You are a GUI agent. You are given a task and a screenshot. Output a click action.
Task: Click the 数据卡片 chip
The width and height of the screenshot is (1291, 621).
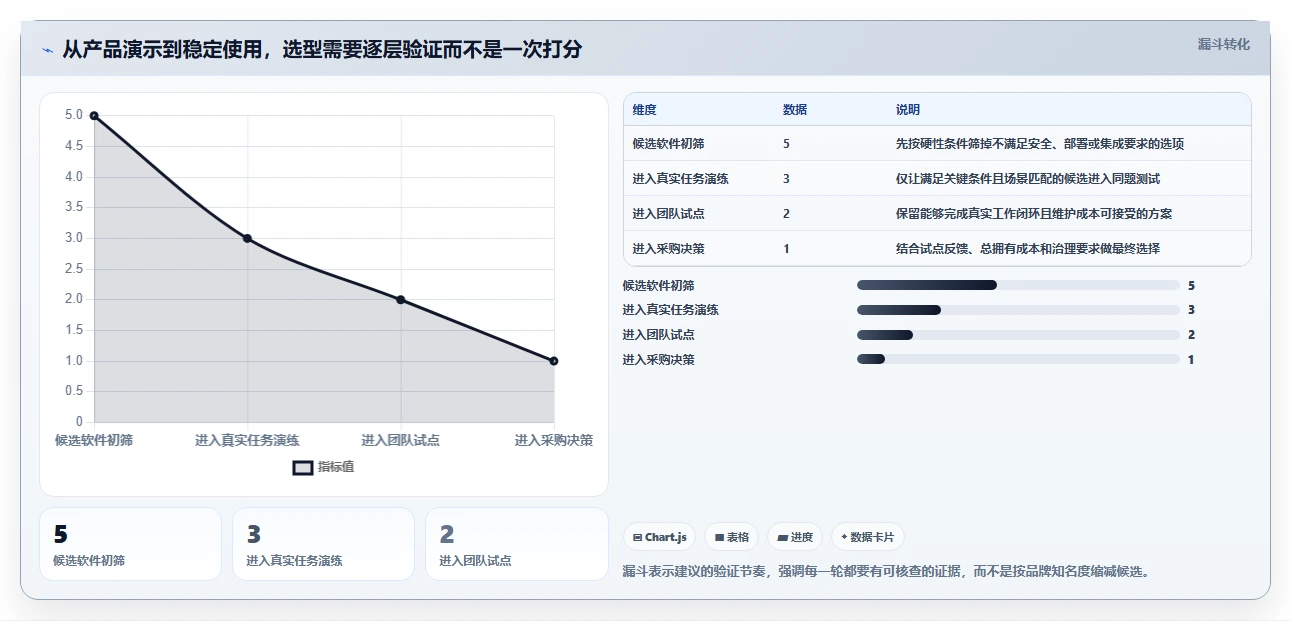868,537
